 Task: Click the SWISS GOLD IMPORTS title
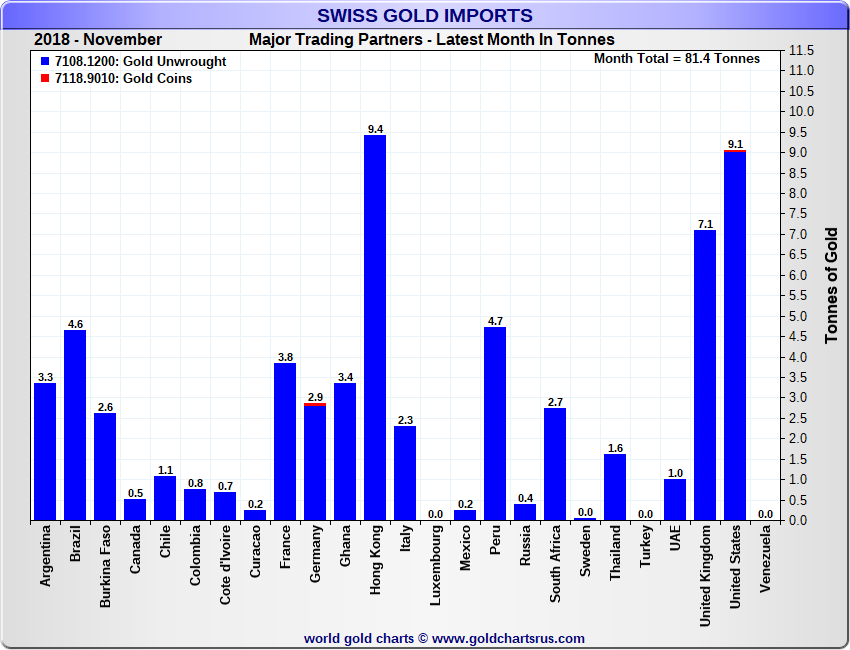425,15
